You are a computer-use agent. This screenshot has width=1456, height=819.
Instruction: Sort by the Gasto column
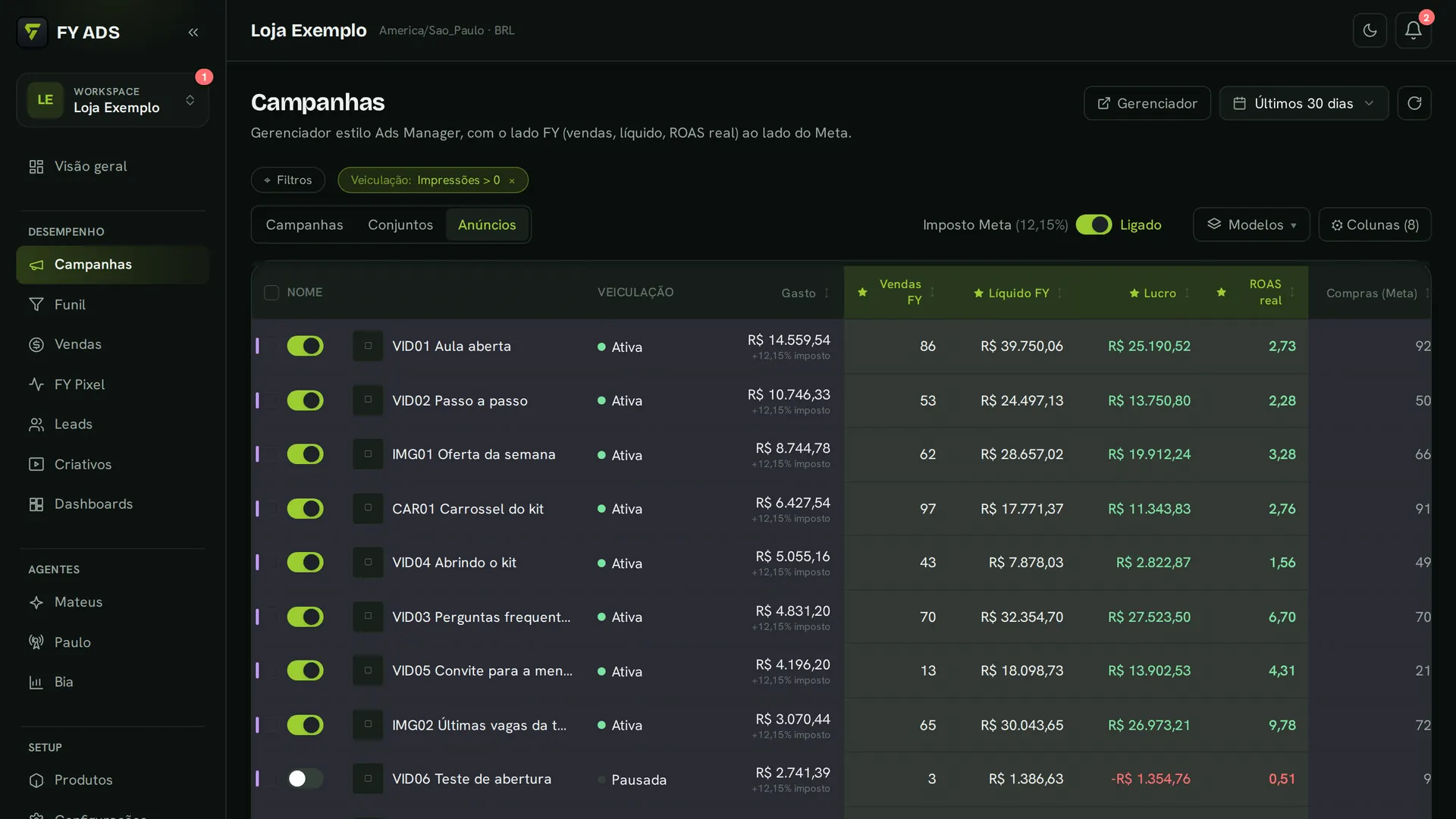(805, 293)
